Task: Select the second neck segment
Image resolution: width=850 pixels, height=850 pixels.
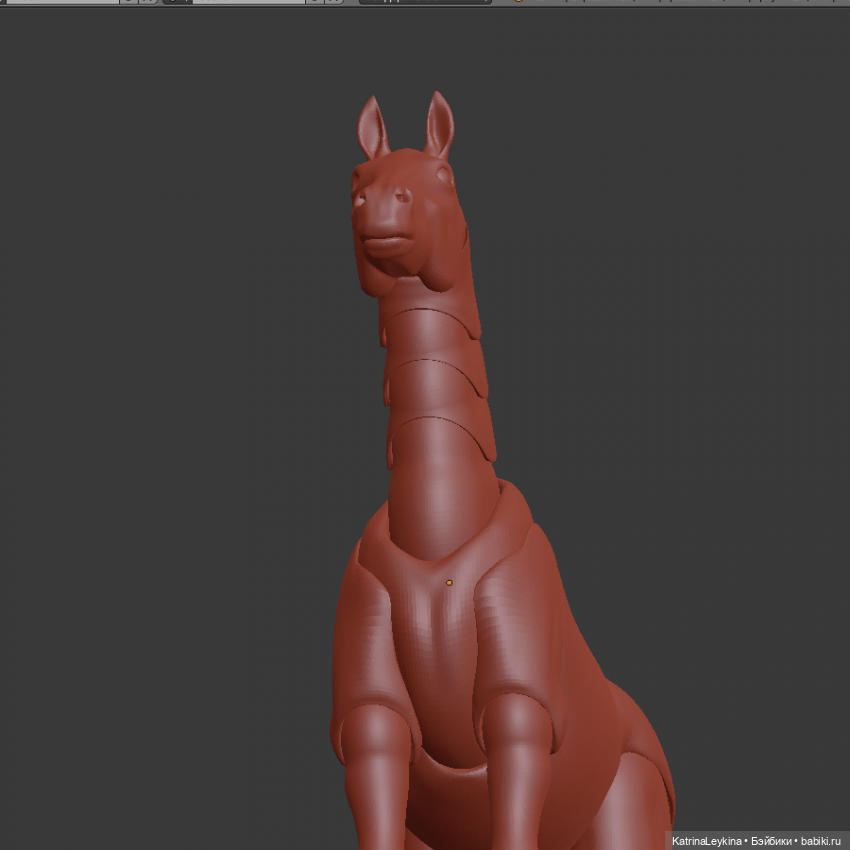Action: point(435,385)
